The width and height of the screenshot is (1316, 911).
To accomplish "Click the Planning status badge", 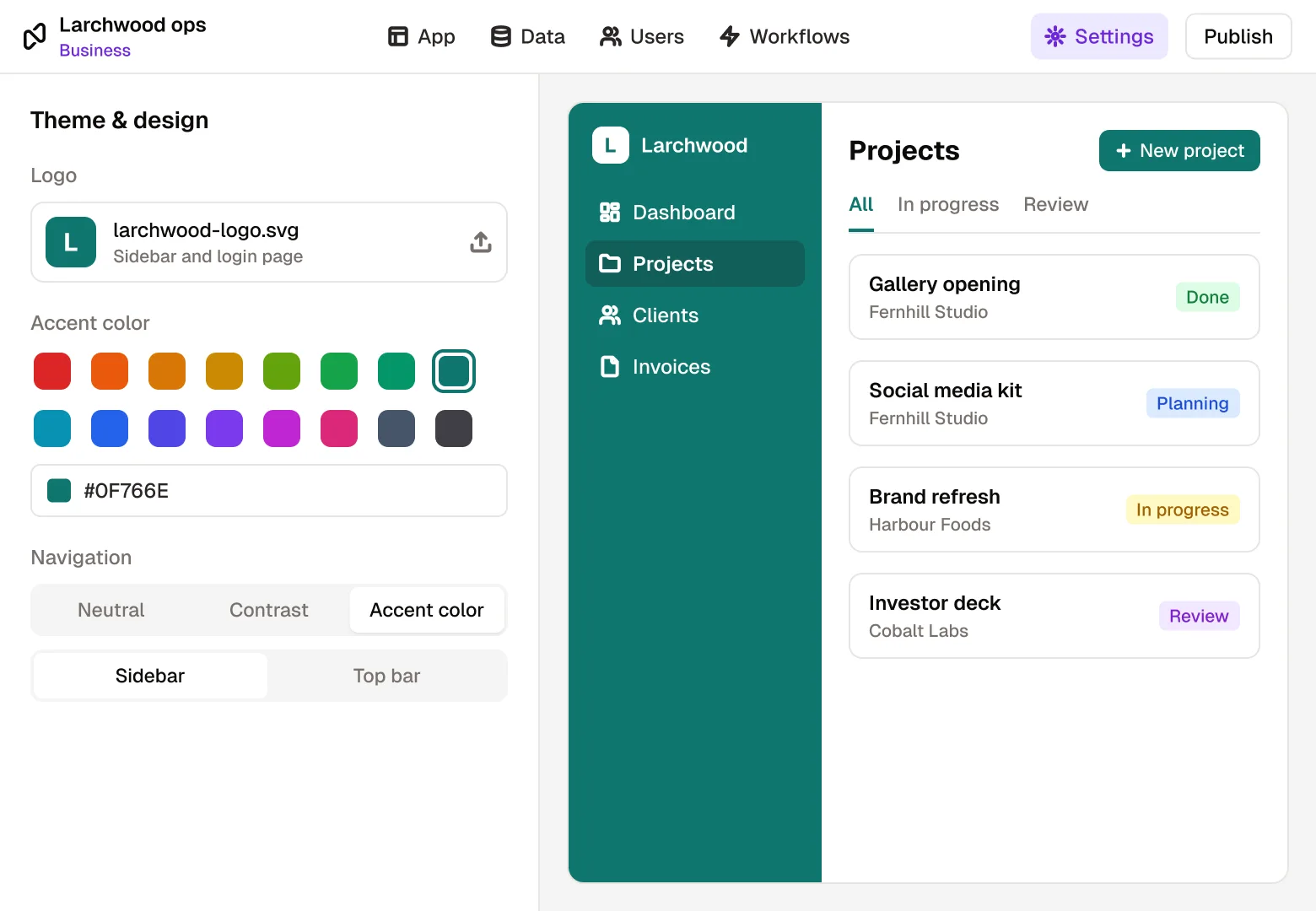I will [x=1193, y=403].
